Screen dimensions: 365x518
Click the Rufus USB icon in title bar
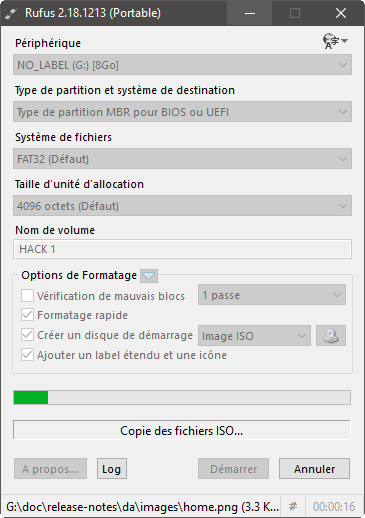point(11,13)
